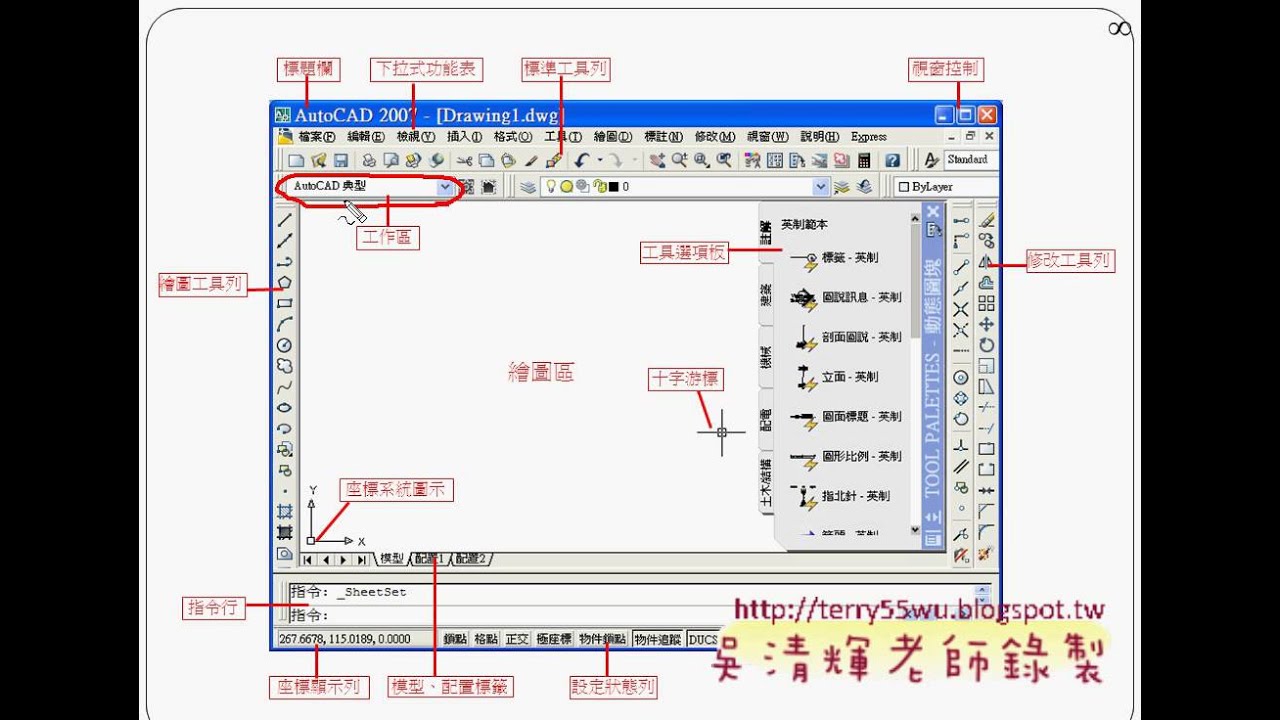The image size is (1280, 720).
Task: Click the Plot printer icon
Action: (x=369, y=160)
